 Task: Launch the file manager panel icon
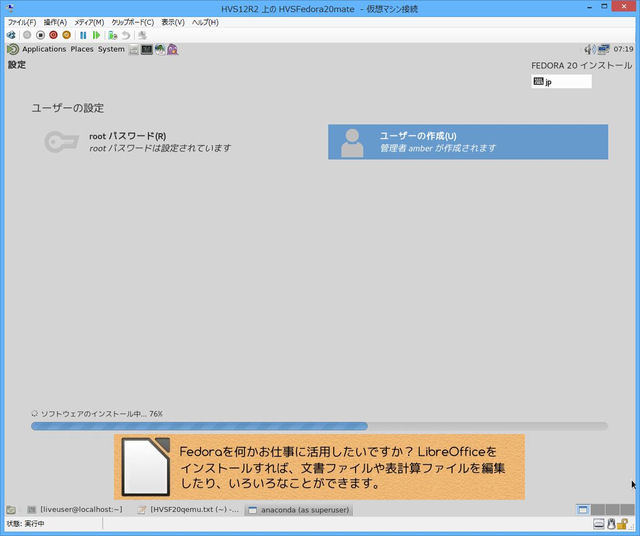point(133,50)
